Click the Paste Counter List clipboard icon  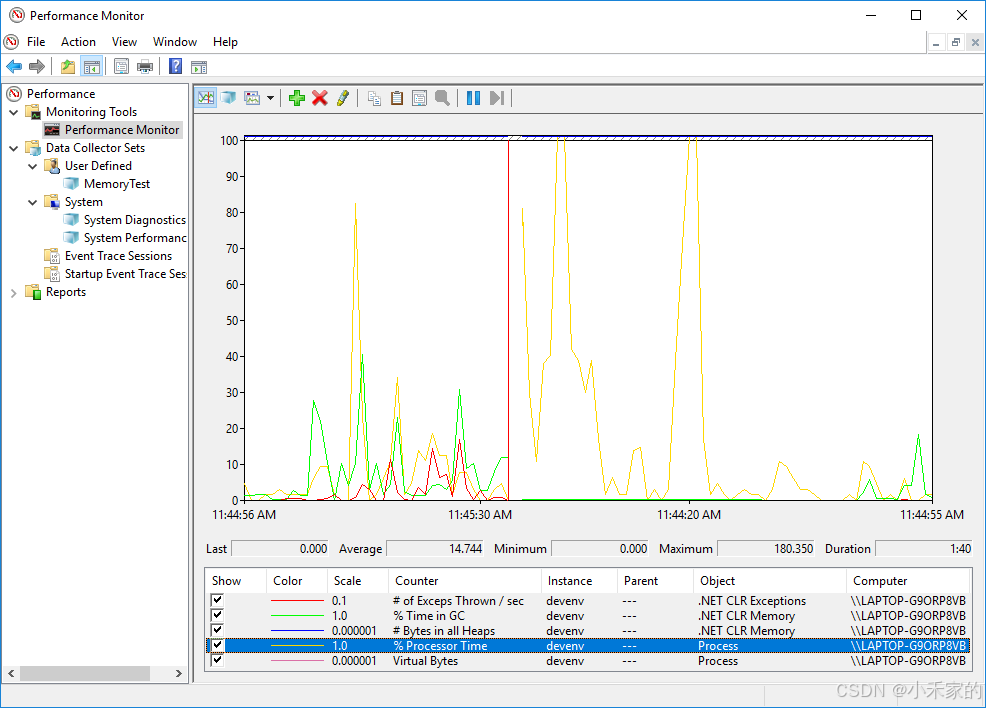point(397,98)
